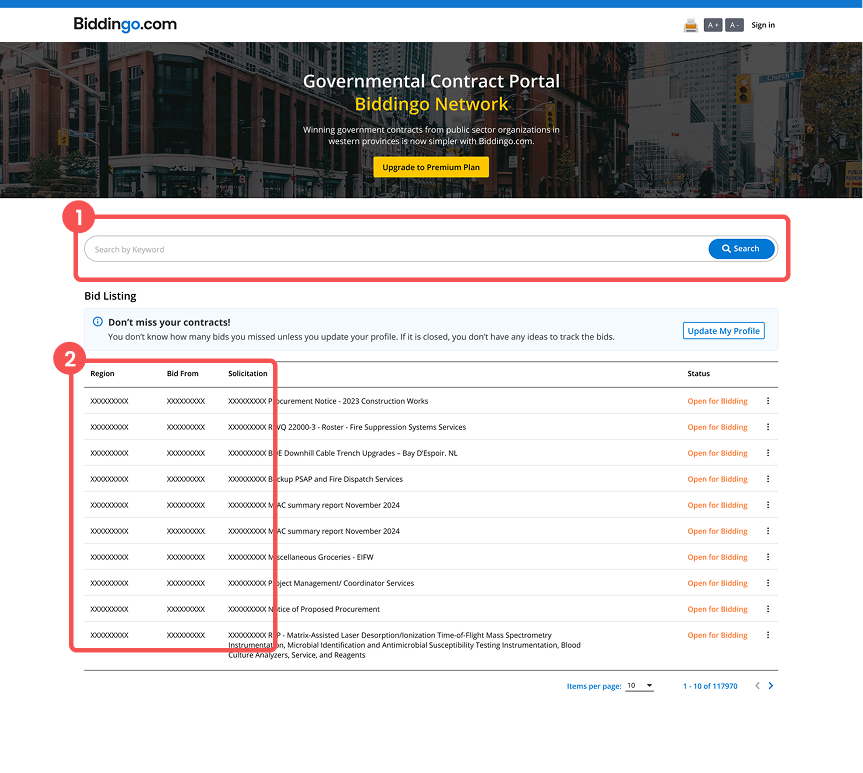Image resolution: width=863 pixels, height=773 pixels.
Task: Open menu for 2023 Construction Works row
Action: (x=768, y=401)
